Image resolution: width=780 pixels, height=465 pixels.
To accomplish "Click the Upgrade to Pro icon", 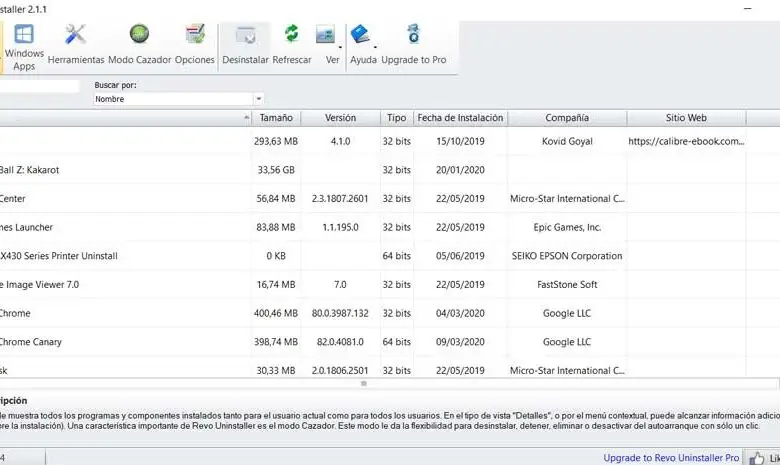I will [x=413, y=34].
